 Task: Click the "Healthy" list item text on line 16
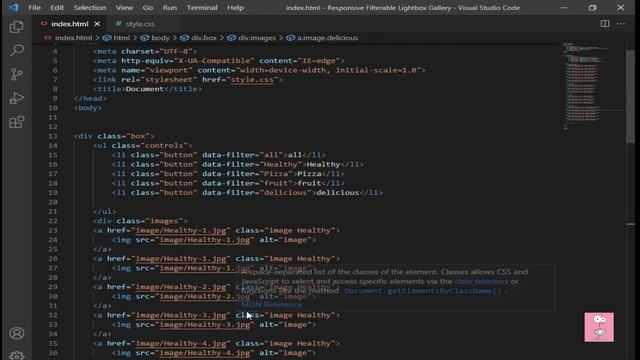(323, 164)
